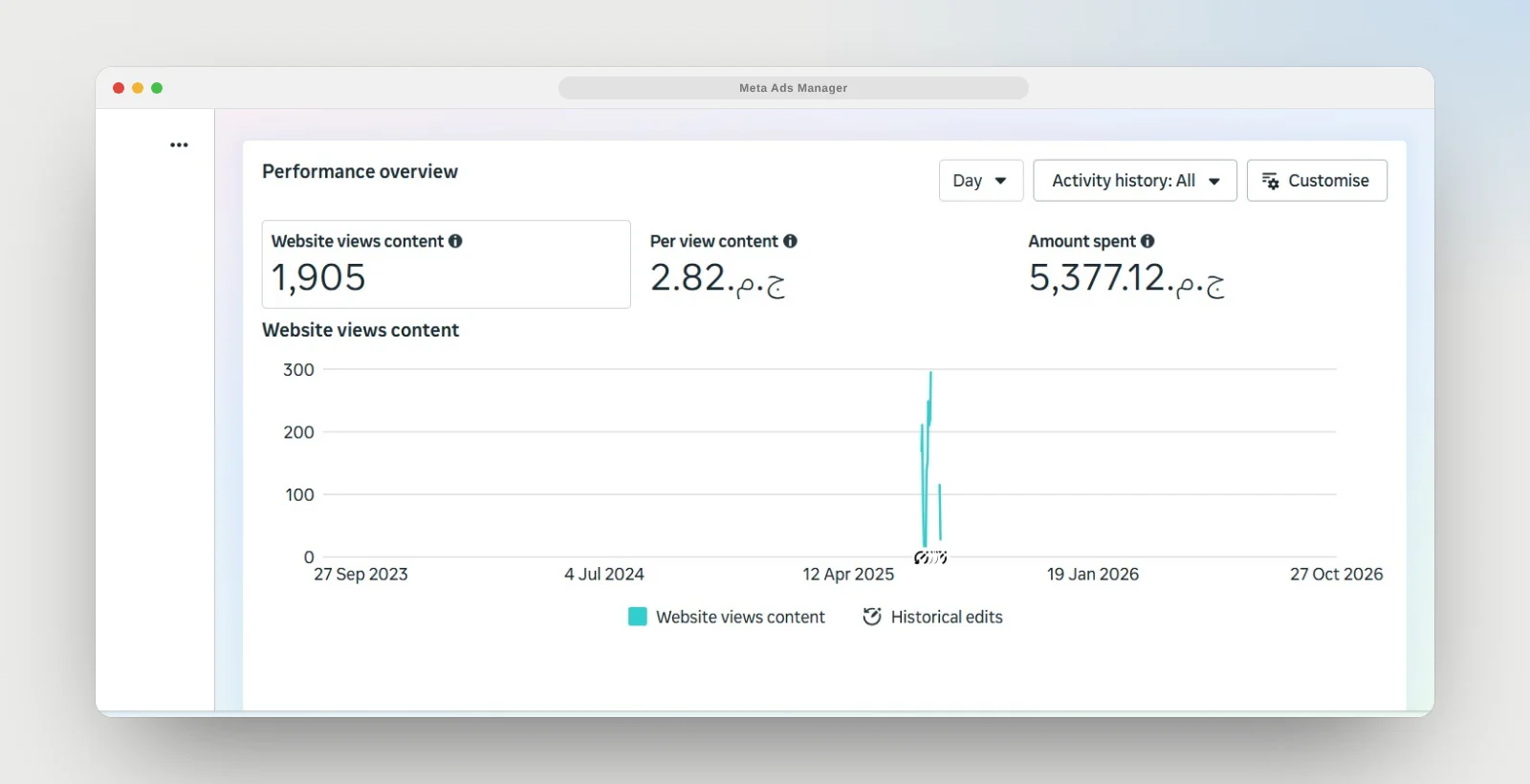Select the Amount spent metric
This screenshot has height=784, width=1530.
(1128, 265)
